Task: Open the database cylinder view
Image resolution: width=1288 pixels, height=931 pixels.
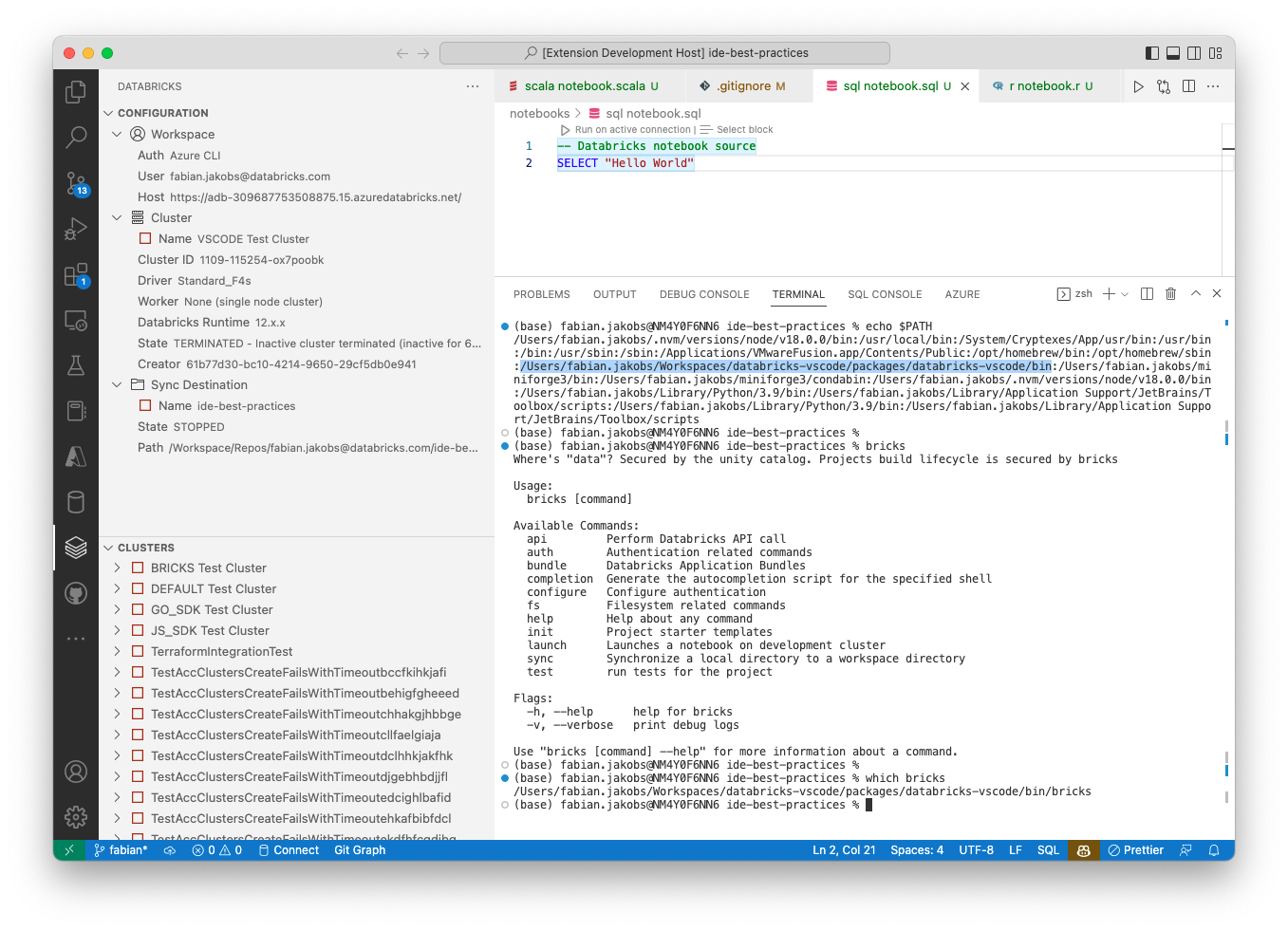Action: [76, 502]
